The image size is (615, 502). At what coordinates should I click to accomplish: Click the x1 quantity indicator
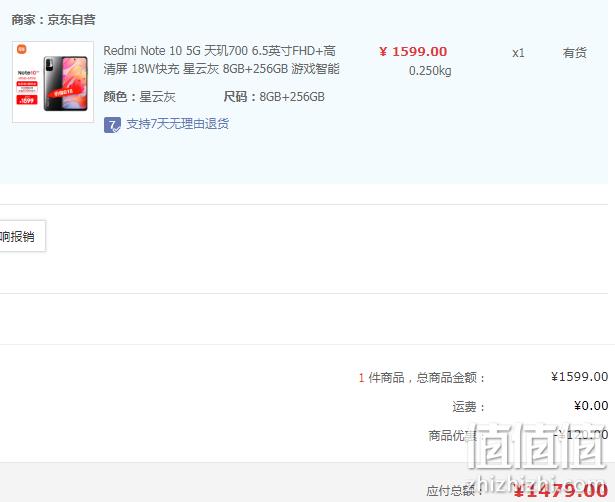tap(518, 53)
